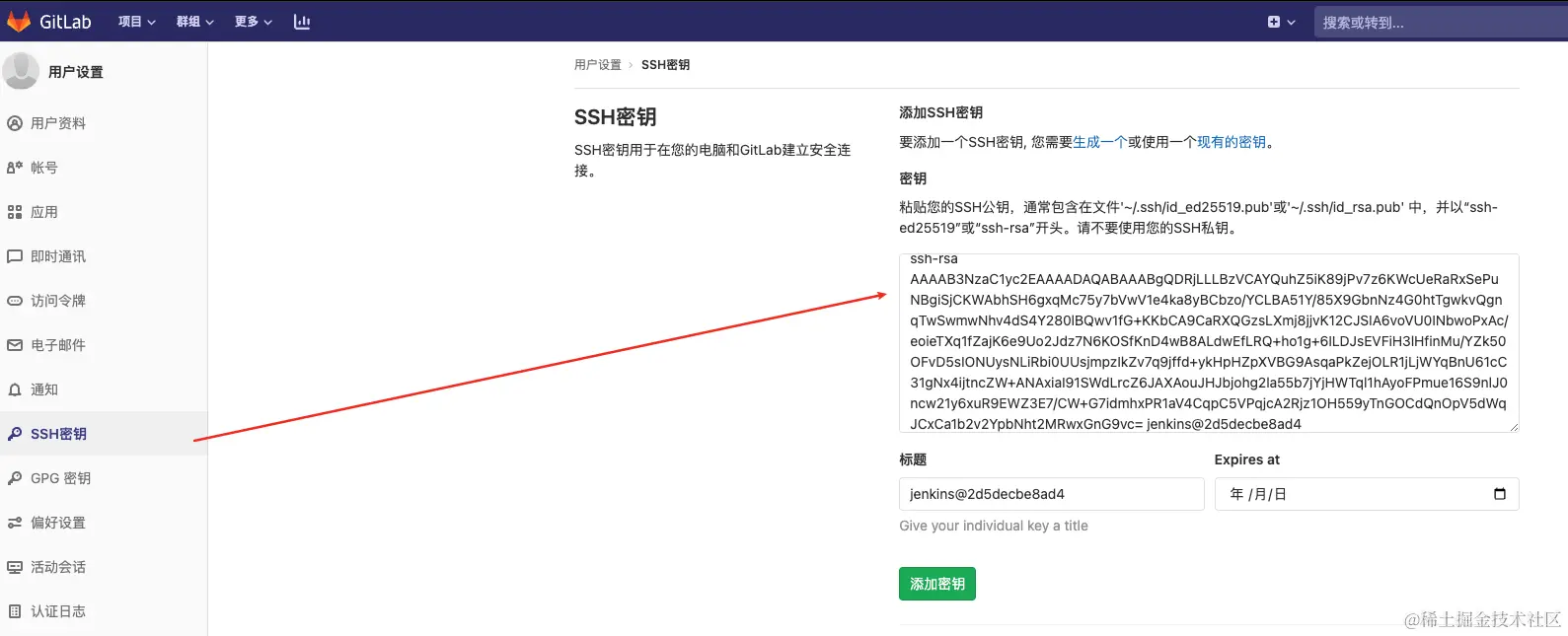Click the 电子邮件 envelope icon
Viewport: 1568px width, 636px height.
click(15, 345)
